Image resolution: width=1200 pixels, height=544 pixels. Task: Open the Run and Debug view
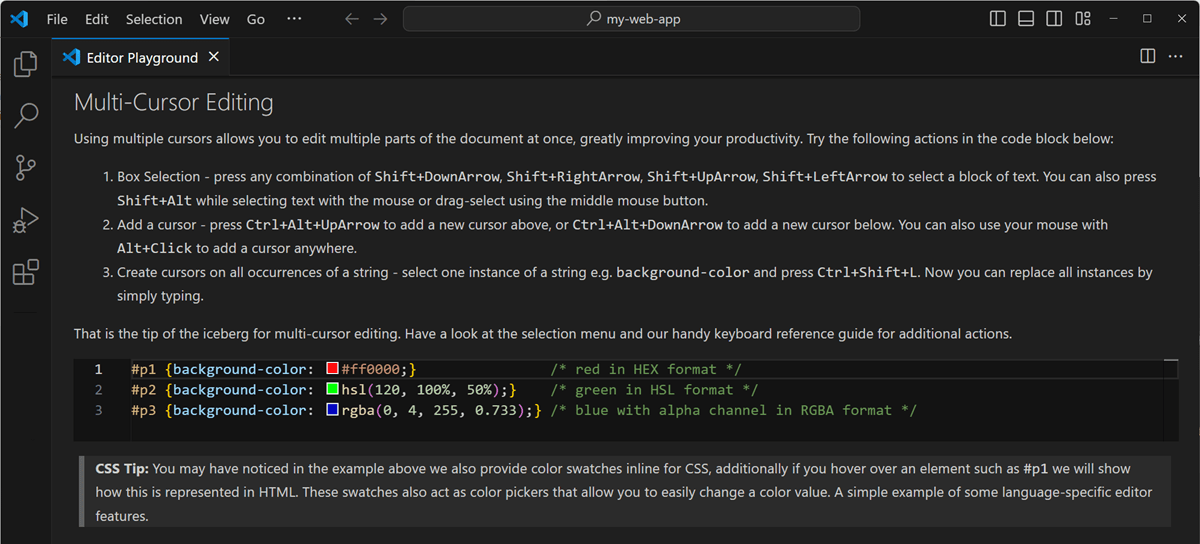(x=26, y=220)
